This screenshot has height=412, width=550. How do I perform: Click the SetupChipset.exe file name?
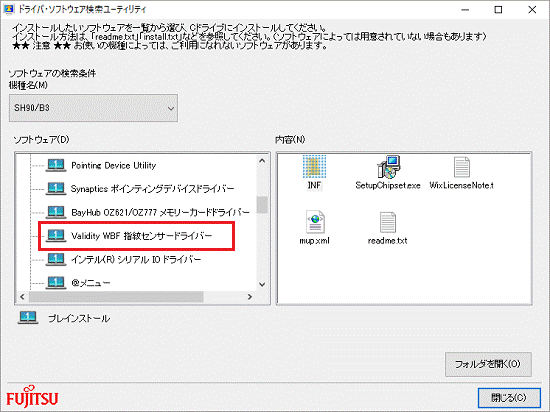point(388,185)
